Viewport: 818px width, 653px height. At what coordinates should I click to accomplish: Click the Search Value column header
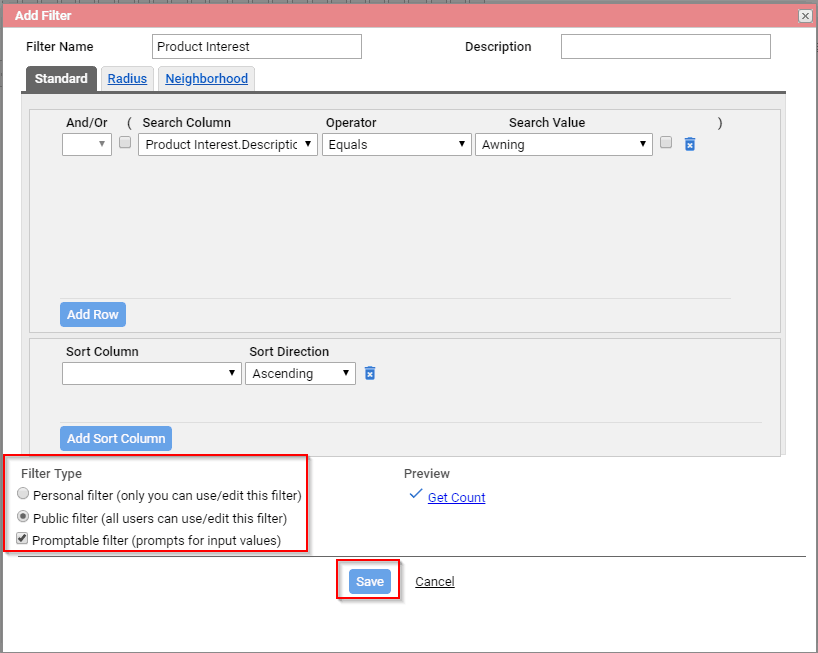click(547, 123)
